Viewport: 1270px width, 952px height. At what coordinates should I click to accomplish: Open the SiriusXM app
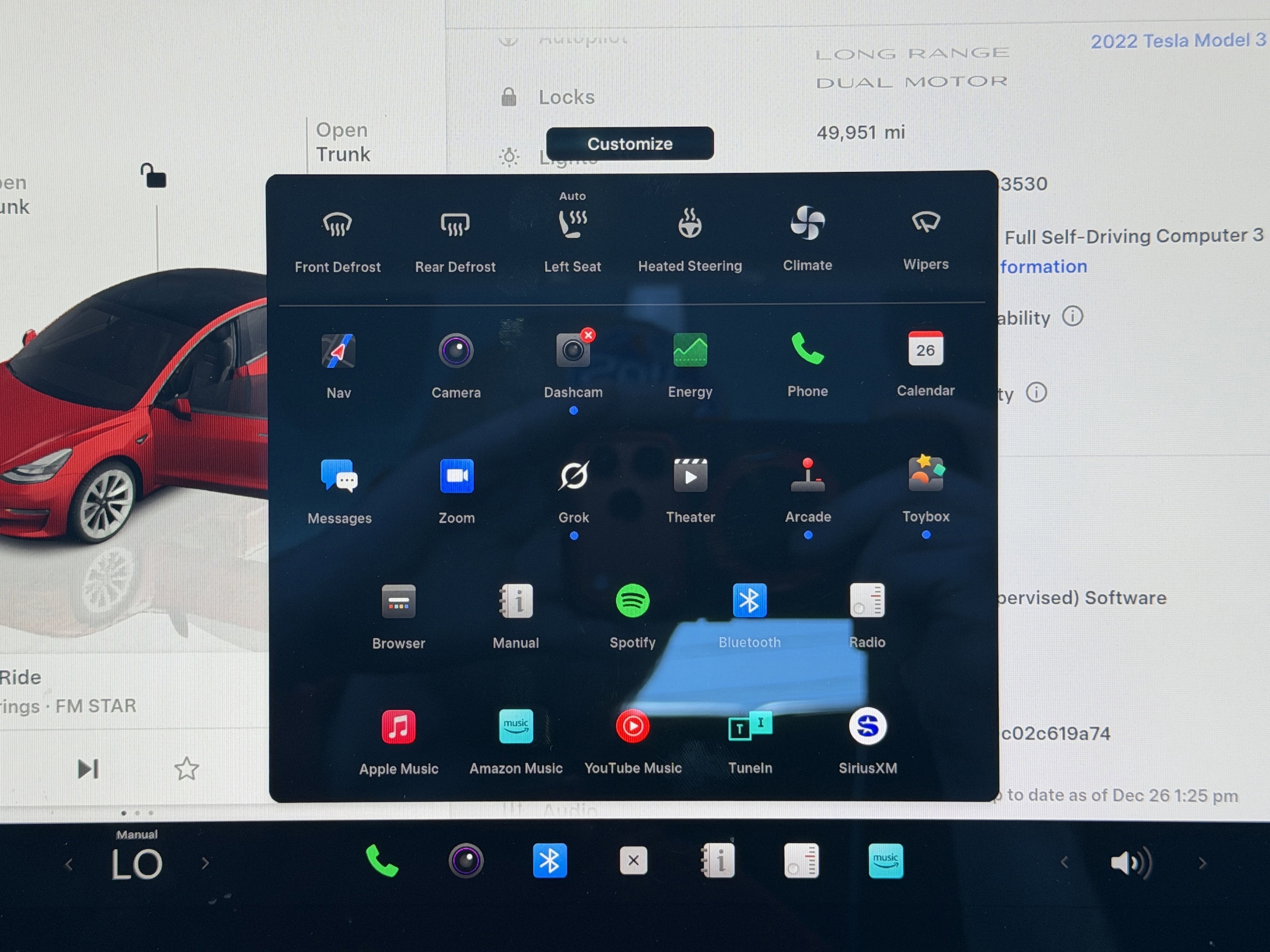click(x=868, y=727)
